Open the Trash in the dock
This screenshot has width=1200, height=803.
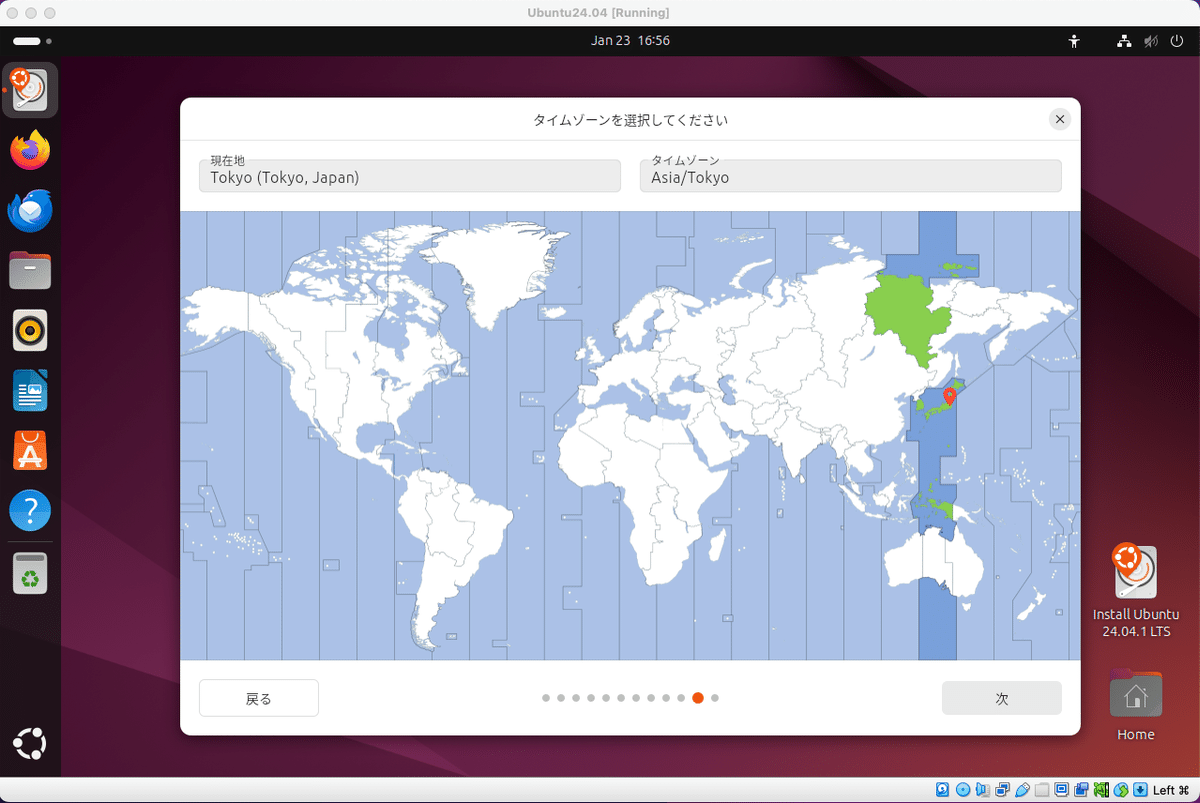click(x=31, y=572)
